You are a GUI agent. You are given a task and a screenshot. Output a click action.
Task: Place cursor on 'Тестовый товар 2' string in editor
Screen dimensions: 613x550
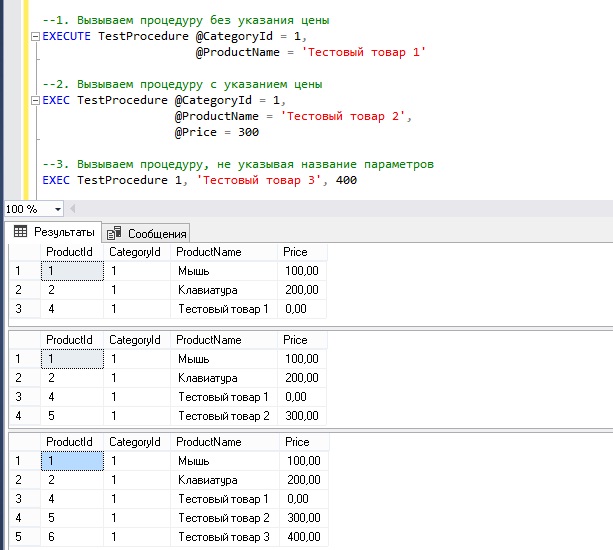tap(345, 116)
